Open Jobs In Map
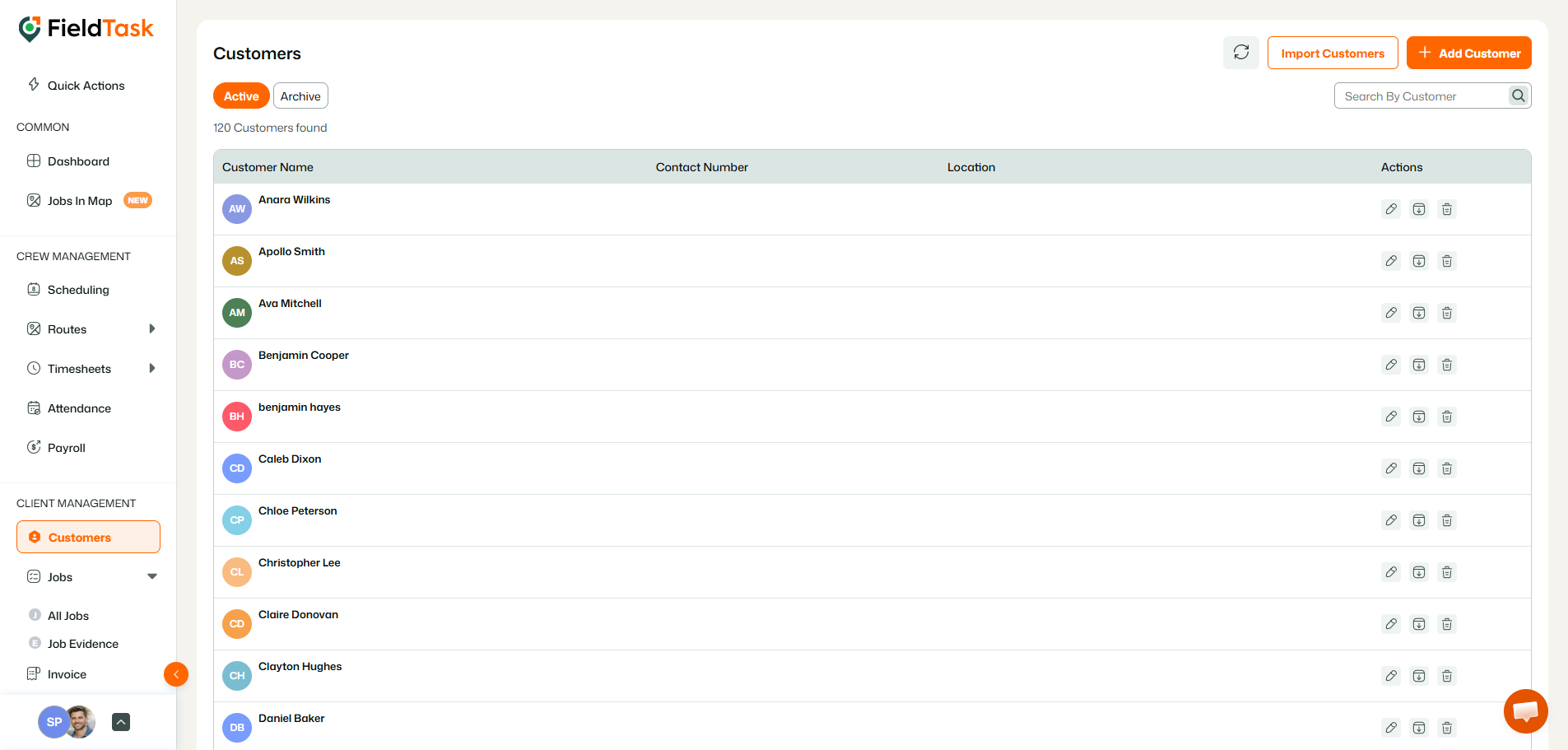 tap(80, 201)
